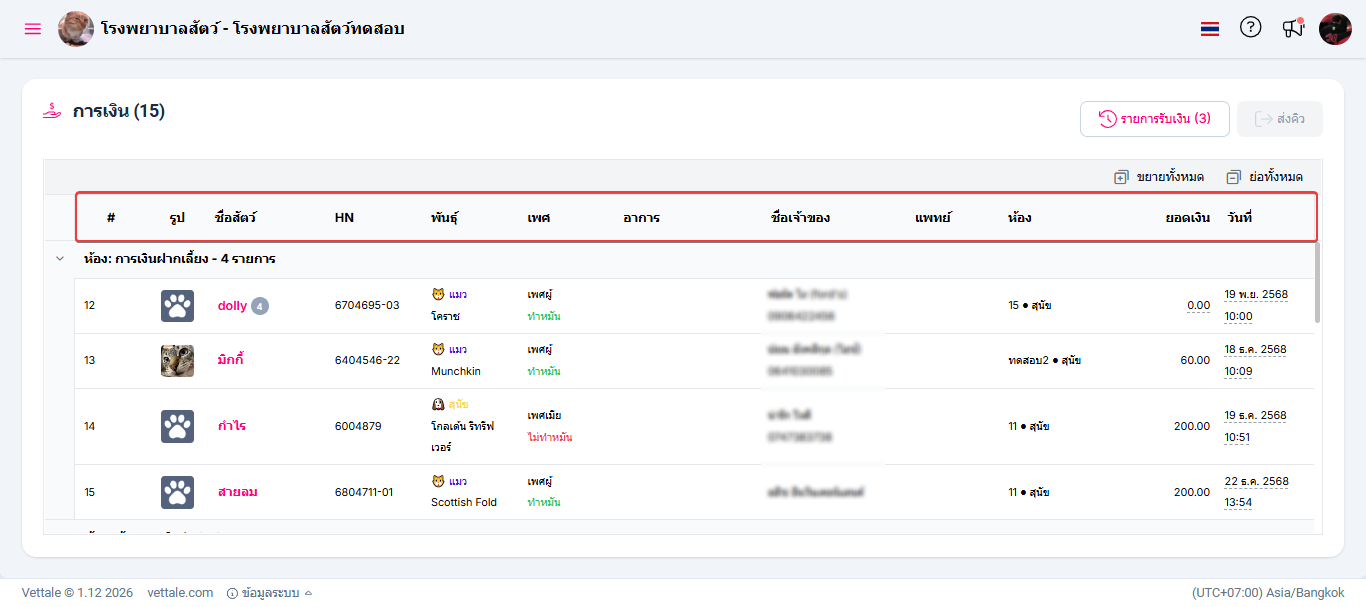This screenshot has width=1366, height=607.
Task: Click the info icon beside ข้อมูลระบบ
Action: (232, 593)
